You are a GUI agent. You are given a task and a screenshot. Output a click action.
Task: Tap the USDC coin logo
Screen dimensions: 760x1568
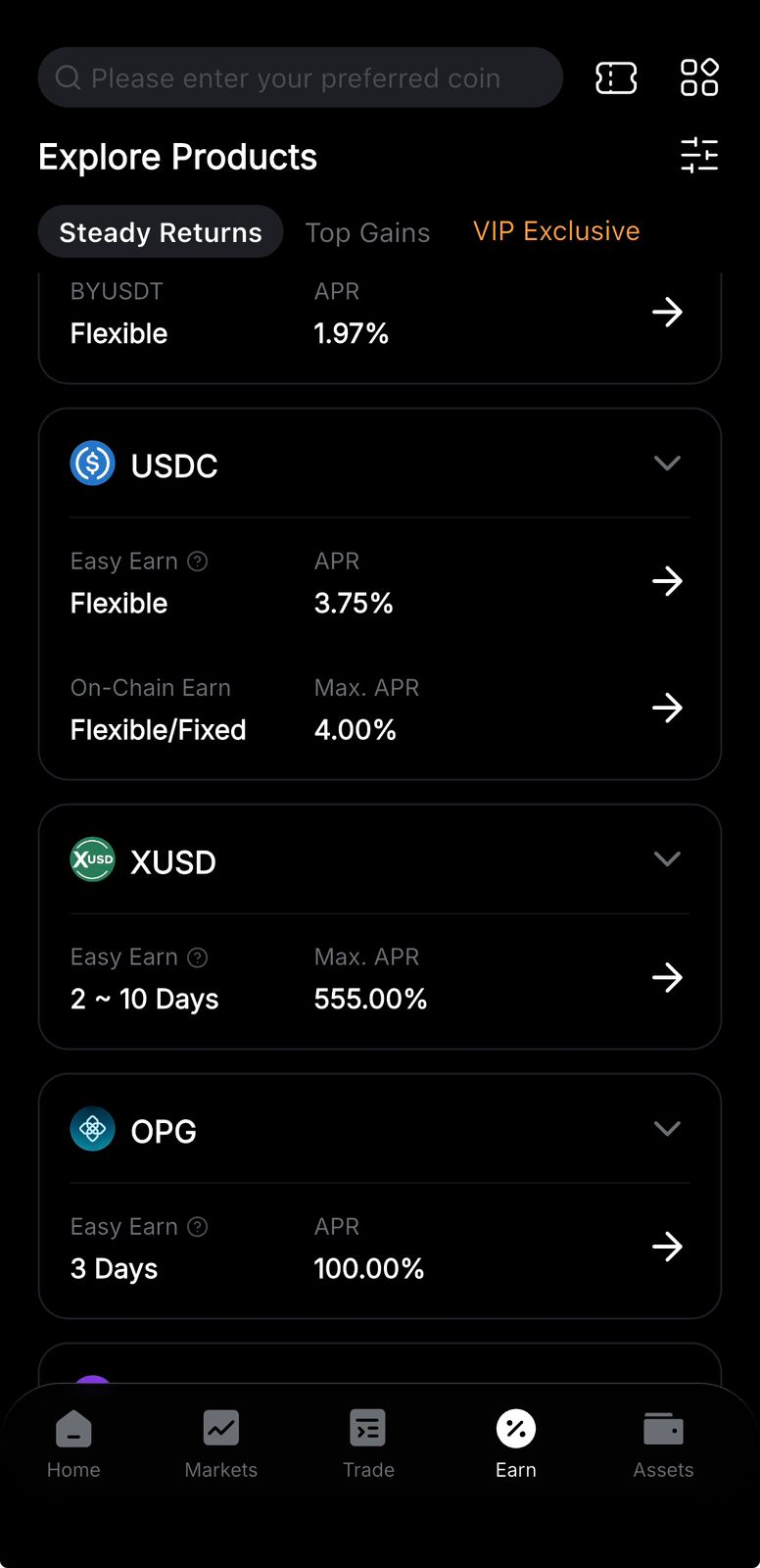pyautogui.click(x=93, y=464)
